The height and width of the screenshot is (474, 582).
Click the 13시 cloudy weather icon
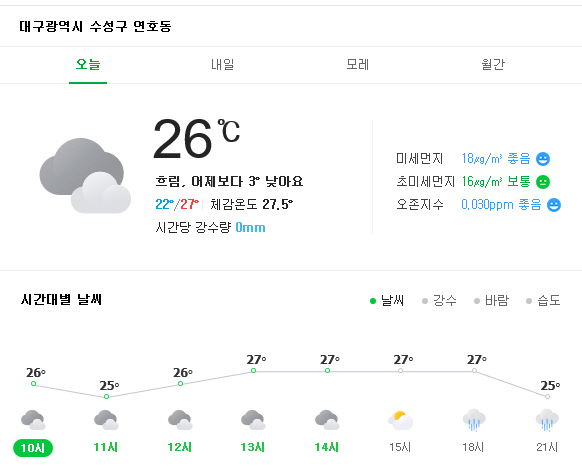253,420
